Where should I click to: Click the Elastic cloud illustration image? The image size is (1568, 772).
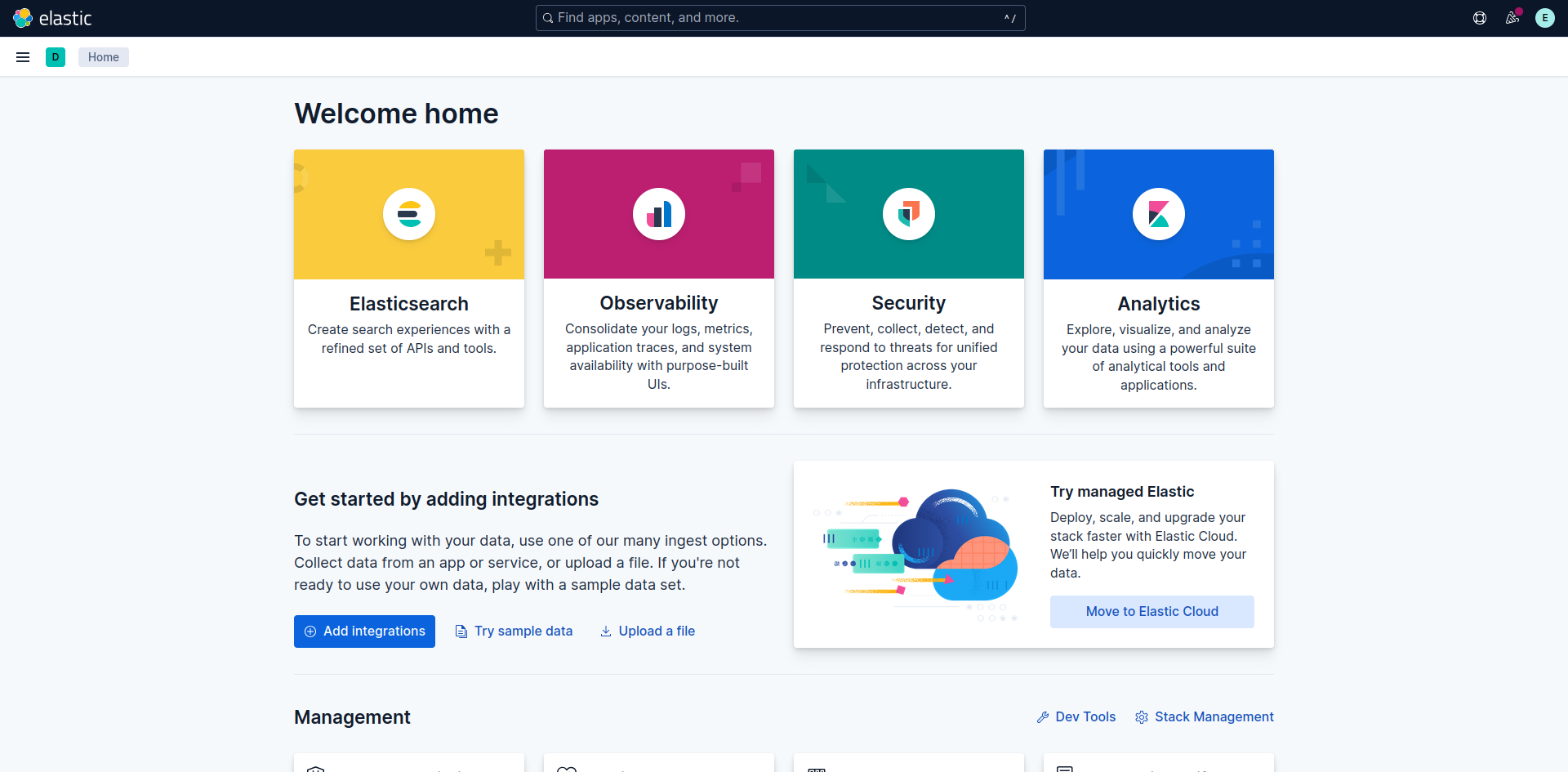[x=915, y=555]
